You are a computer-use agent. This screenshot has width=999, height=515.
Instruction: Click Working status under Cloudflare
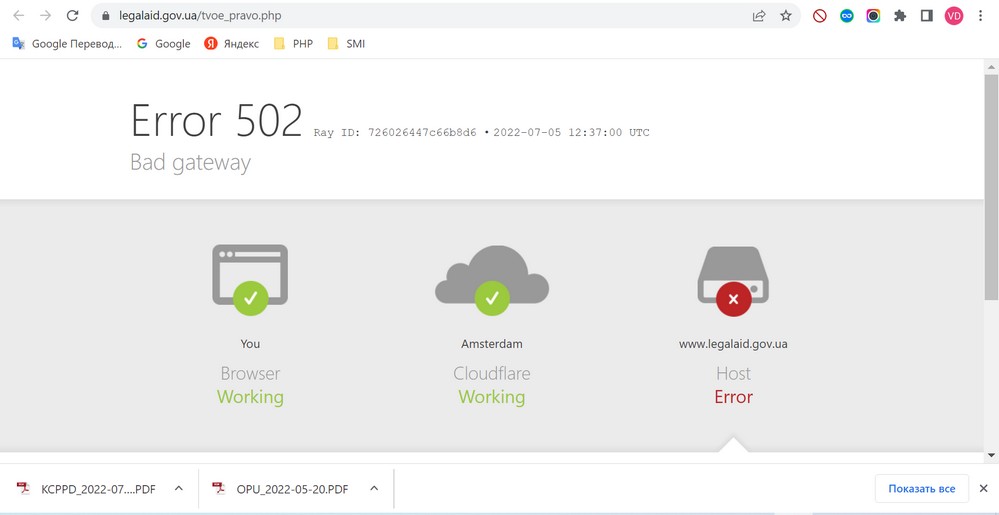(492, 397)
